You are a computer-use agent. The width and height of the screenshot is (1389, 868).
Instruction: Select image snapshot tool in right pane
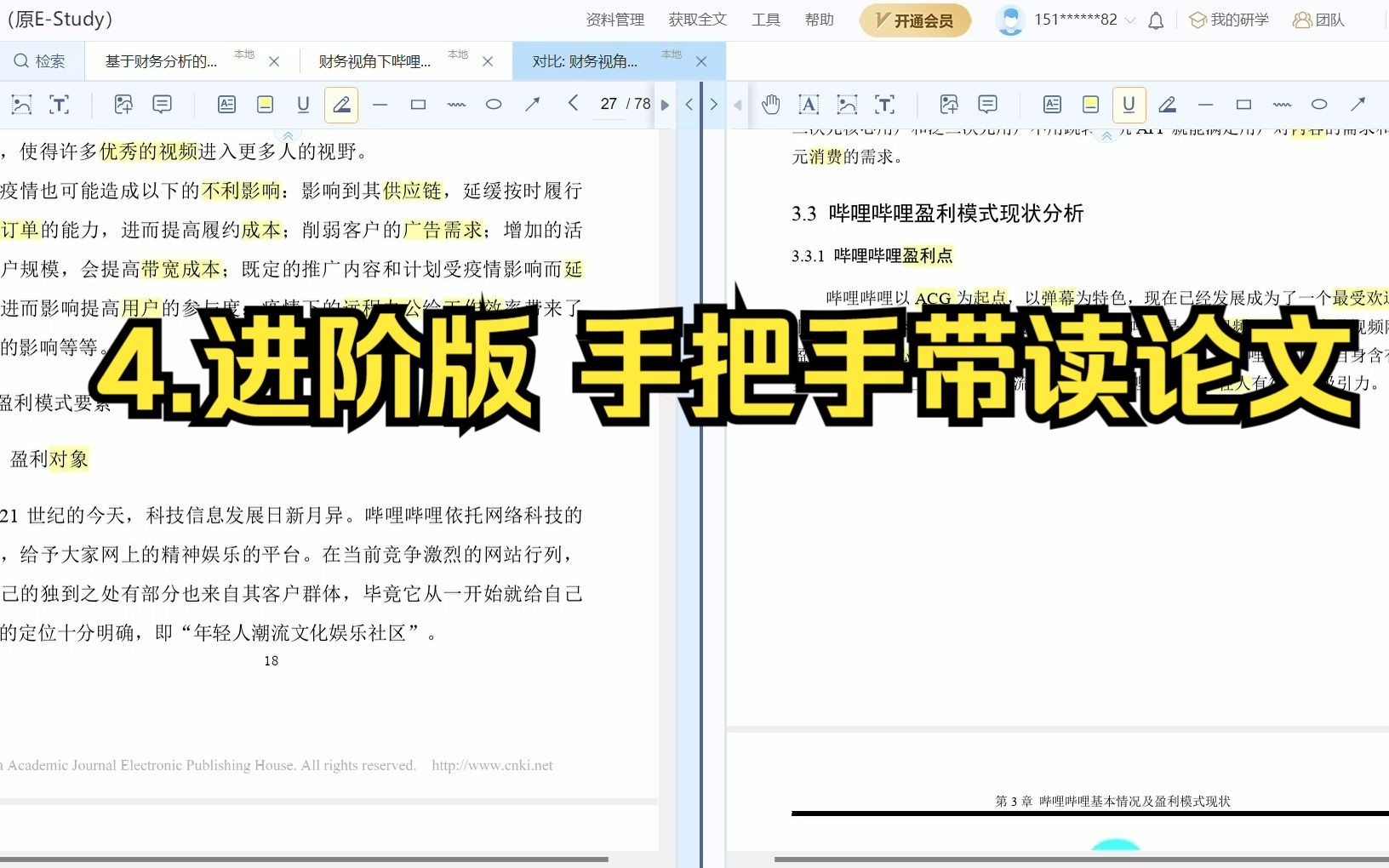[847, 105]
